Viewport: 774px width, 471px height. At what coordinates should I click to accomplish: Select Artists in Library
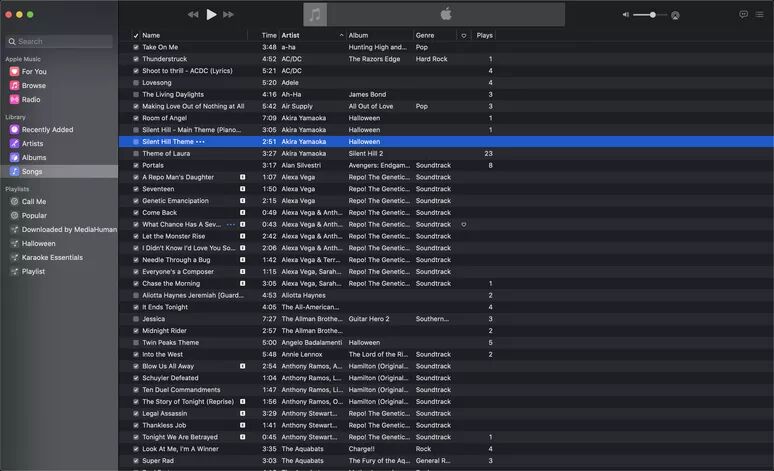tap(32, 143)
